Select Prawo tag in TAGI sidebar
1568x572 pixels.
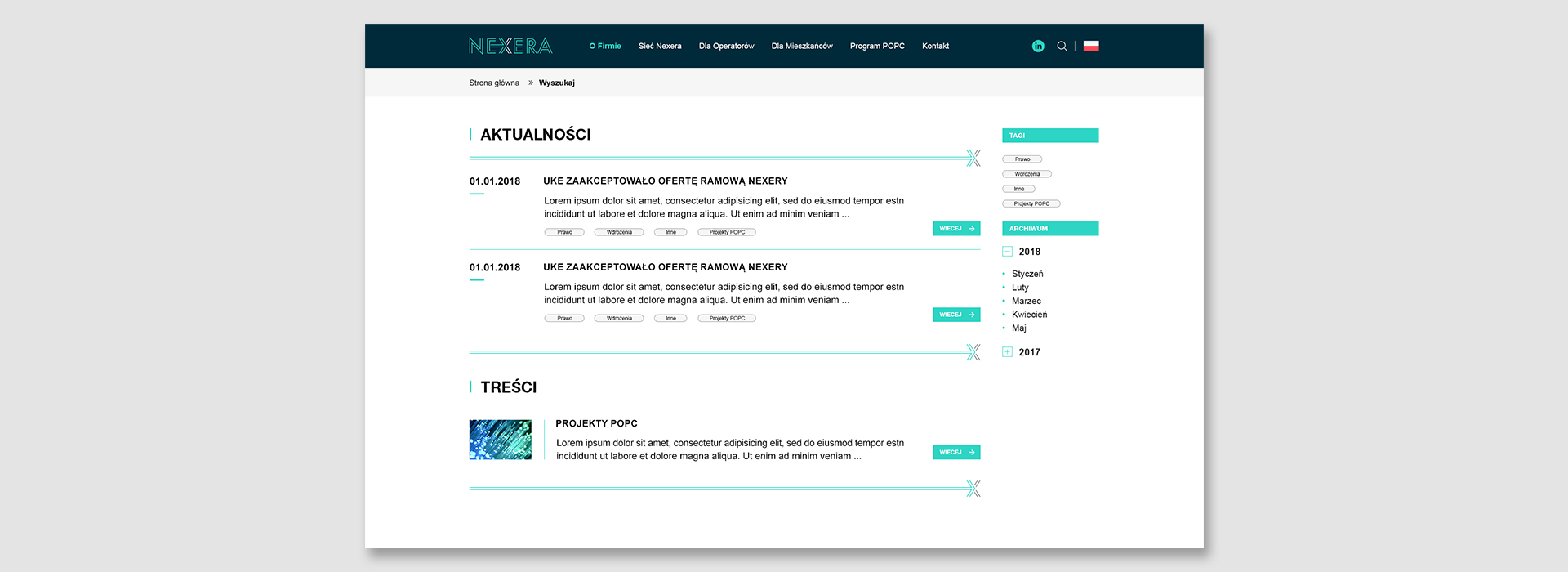click(x=1022, y=159)
